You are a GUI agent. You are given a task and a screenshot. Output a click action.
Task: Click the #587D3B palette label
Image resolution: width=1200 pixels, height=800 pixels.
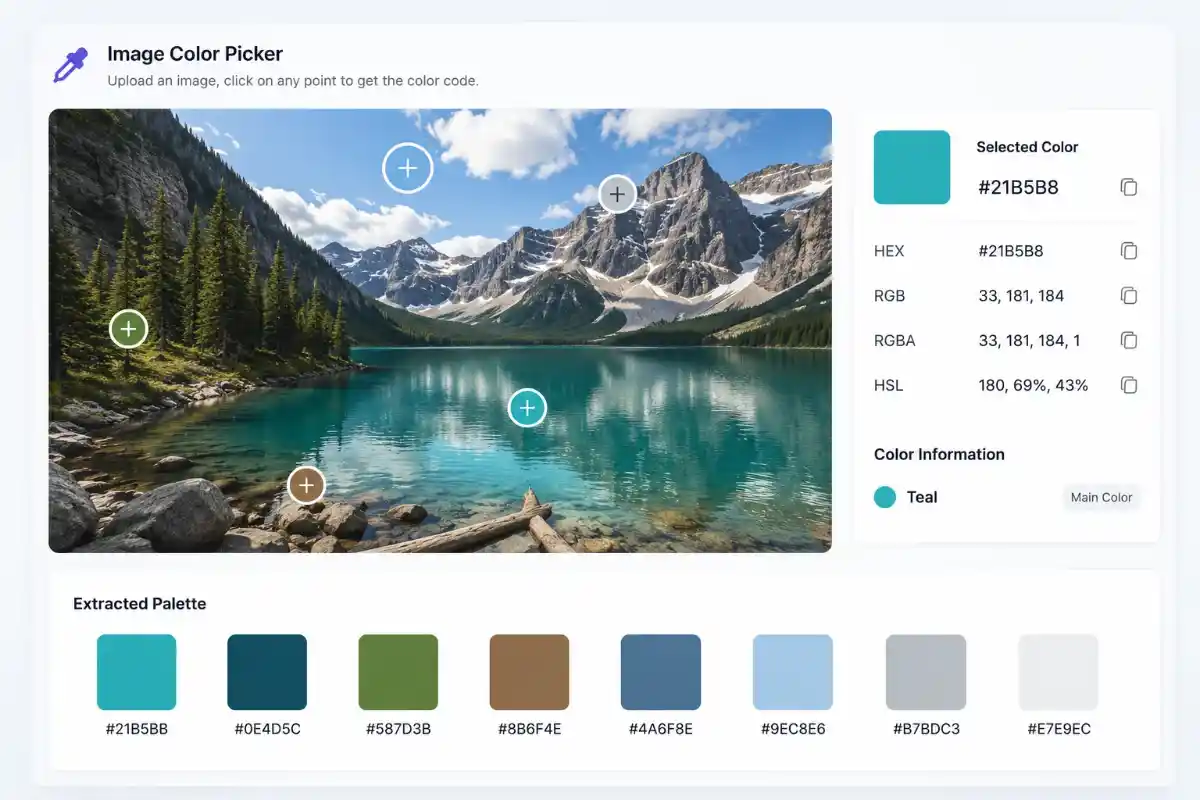pos(398,729)
